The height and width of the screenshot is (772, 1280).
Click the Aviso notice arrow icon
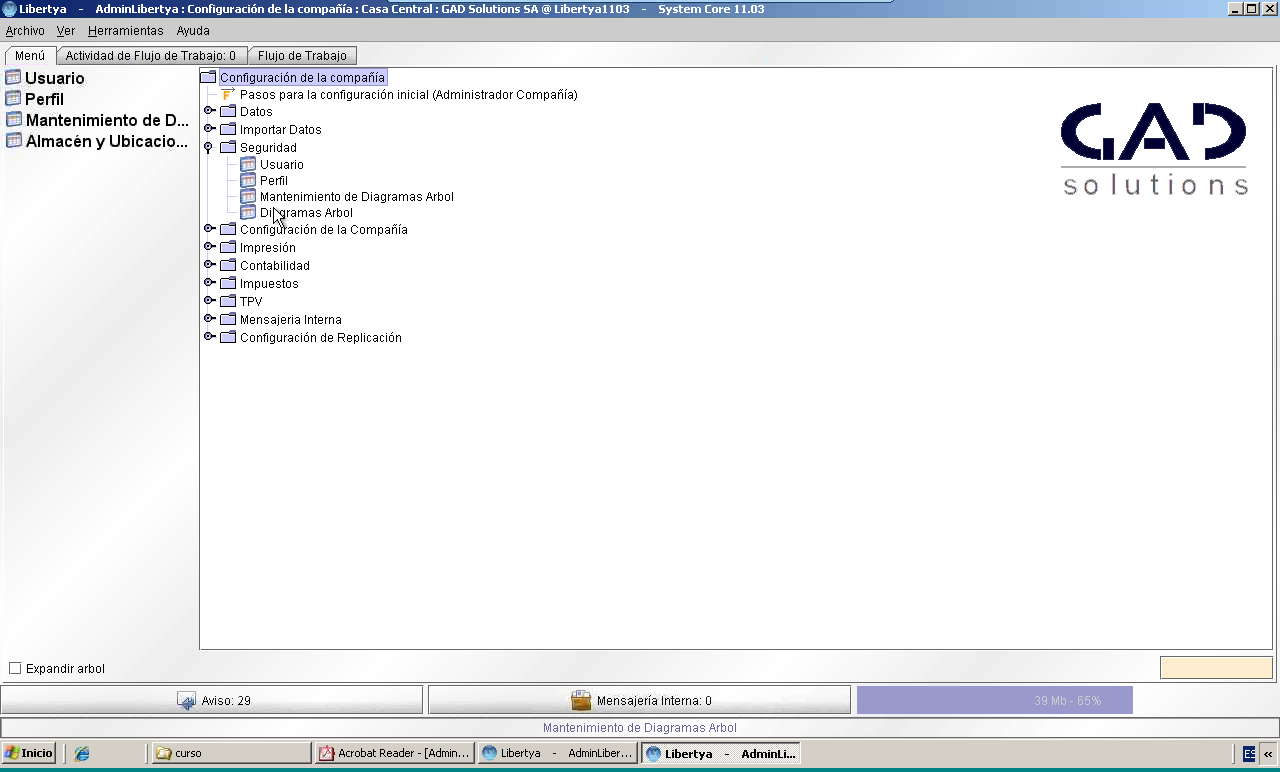pos(186,701)
